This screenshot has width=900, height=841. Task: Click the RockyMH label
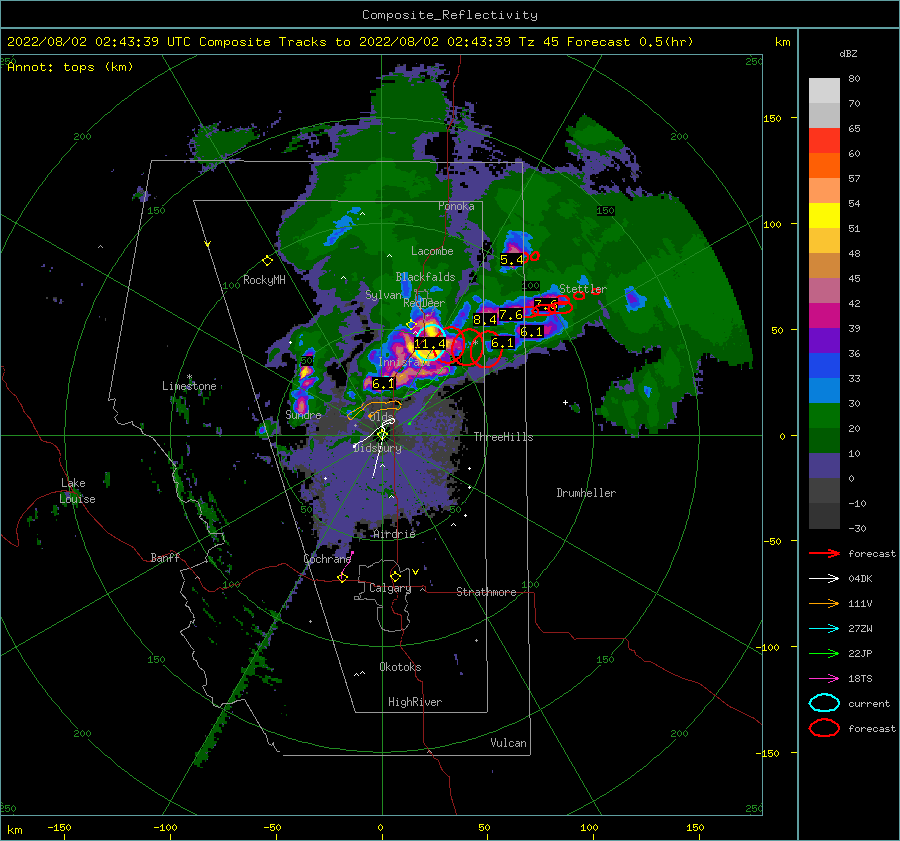(x=264, y=280)
